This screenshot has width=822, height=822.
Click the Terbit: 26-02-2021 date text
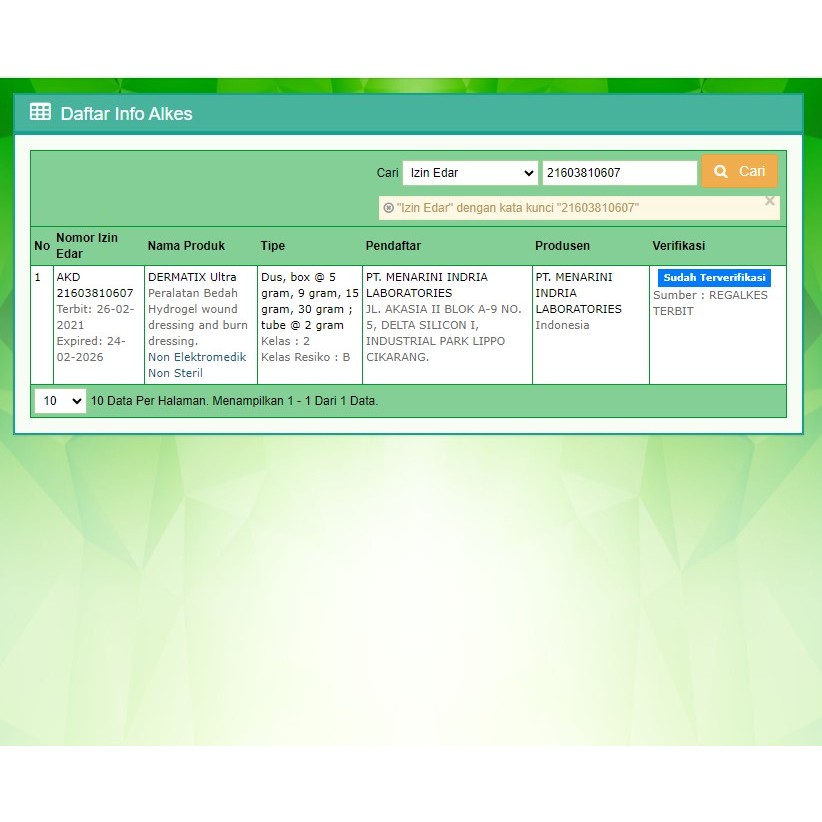[x=95, y=317]
